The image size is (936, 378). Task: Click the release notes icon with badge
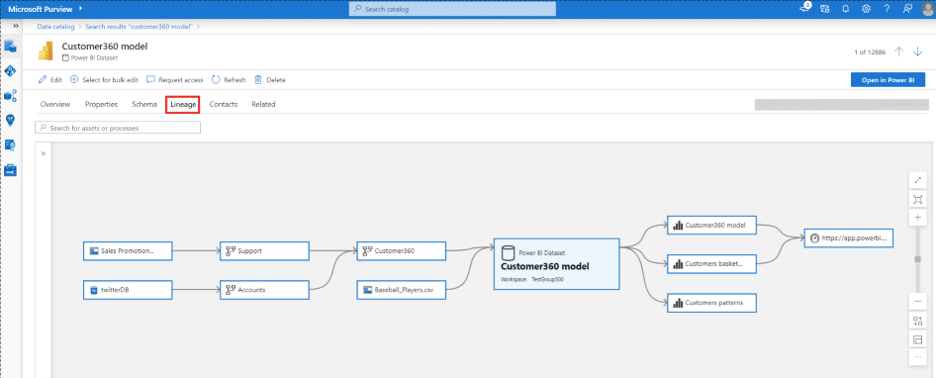pos(806,8)
